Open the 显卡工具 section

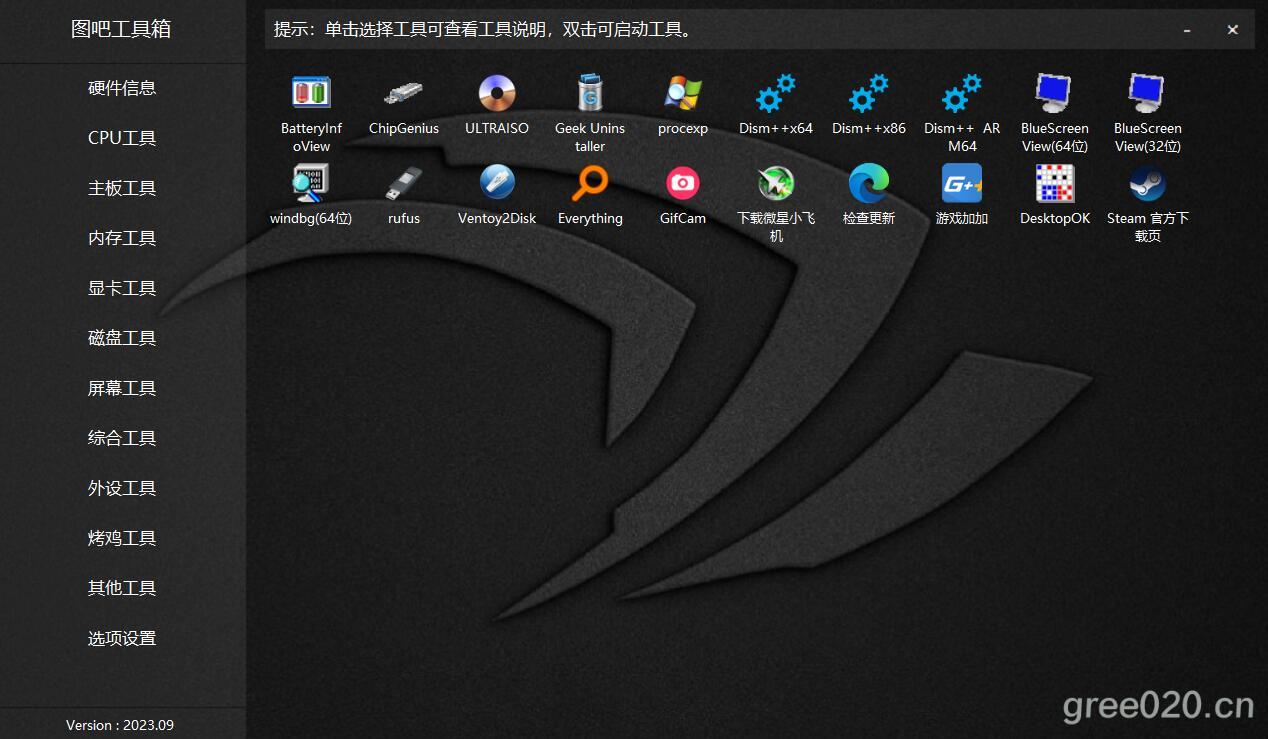(122, 288)
